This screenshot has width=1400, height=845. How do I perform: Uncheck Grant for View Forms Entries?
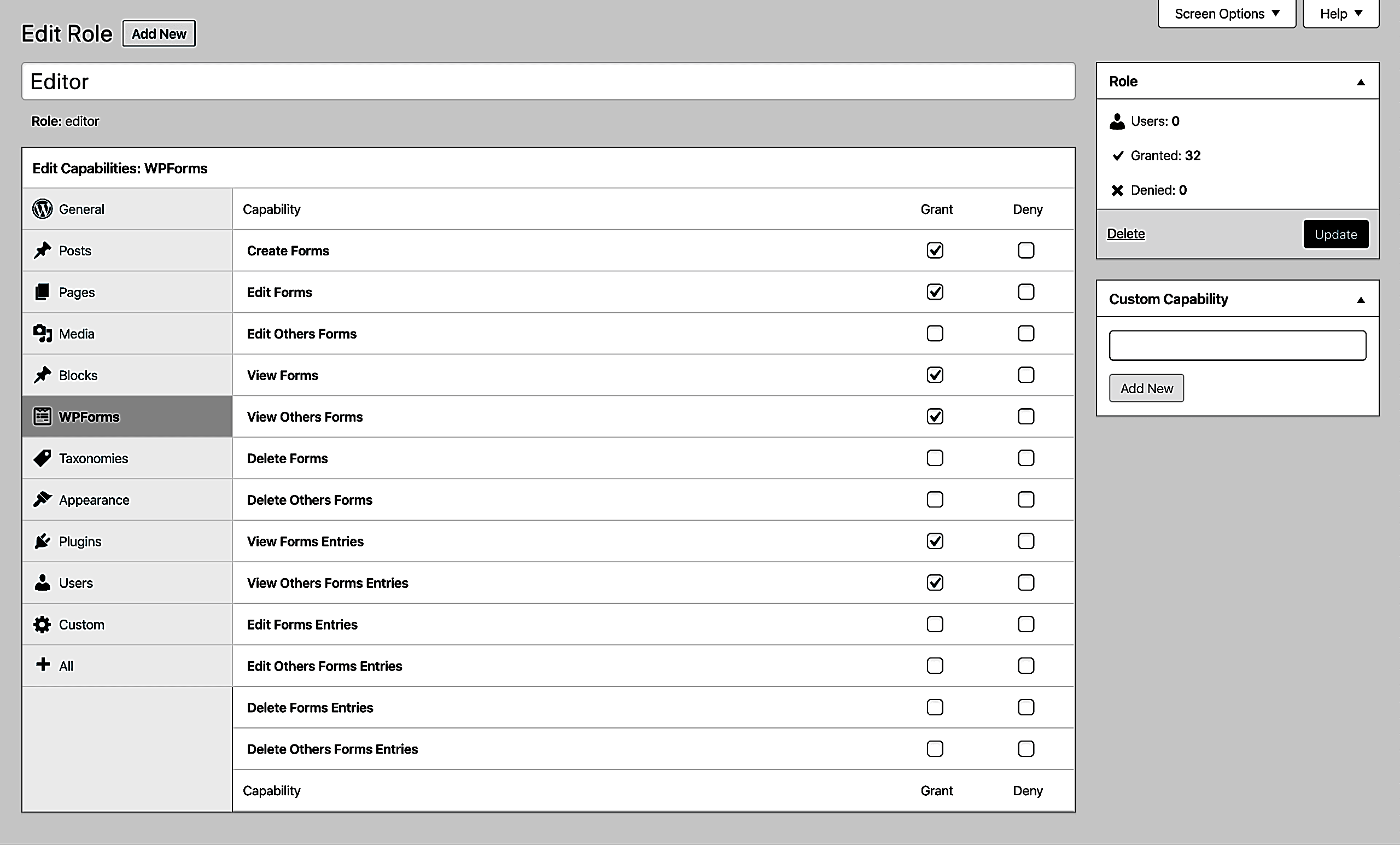[935, 540]
